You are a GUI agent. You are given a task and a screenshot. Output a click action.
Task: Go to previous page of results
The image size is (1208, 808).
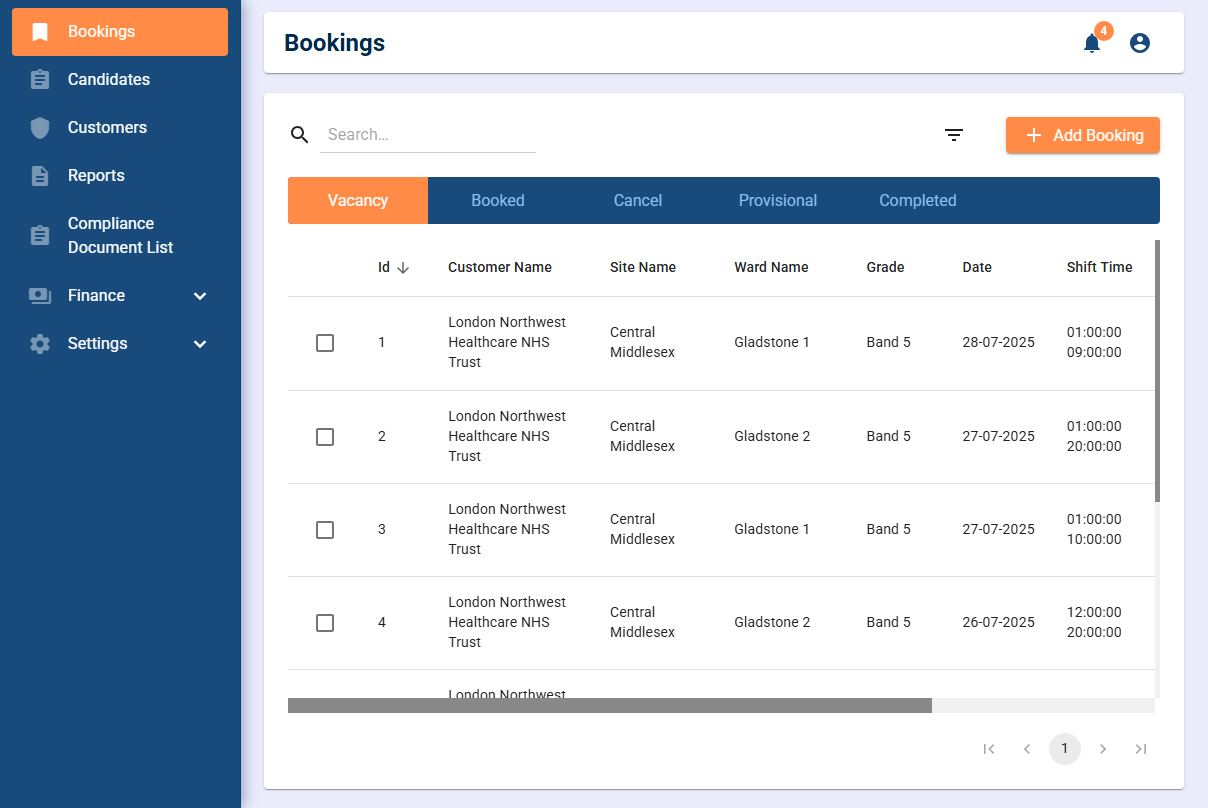click(x=1027, y=749)
